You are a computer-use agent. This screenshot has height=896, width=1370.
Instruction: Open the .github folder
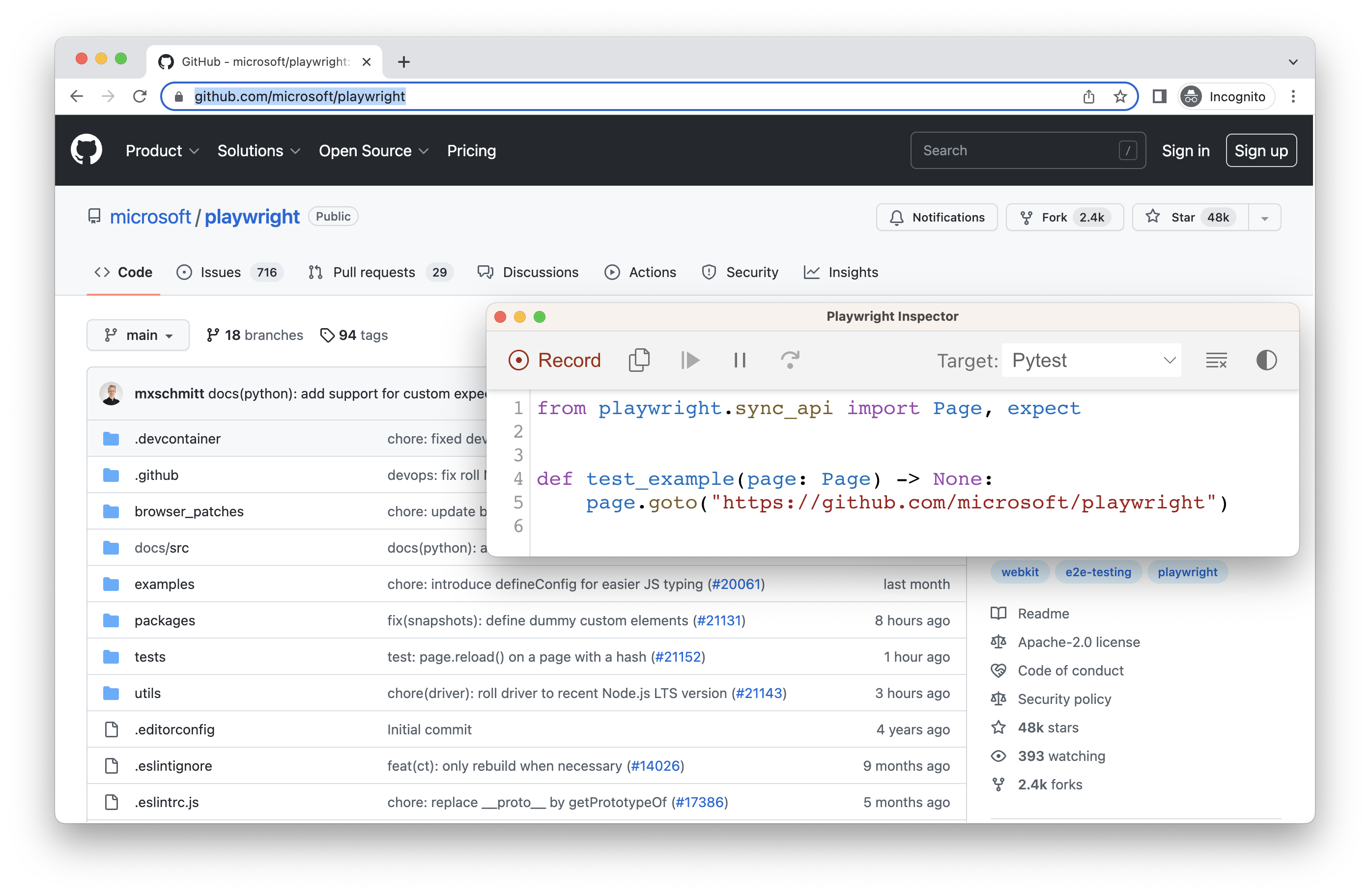tap(156, 475)
